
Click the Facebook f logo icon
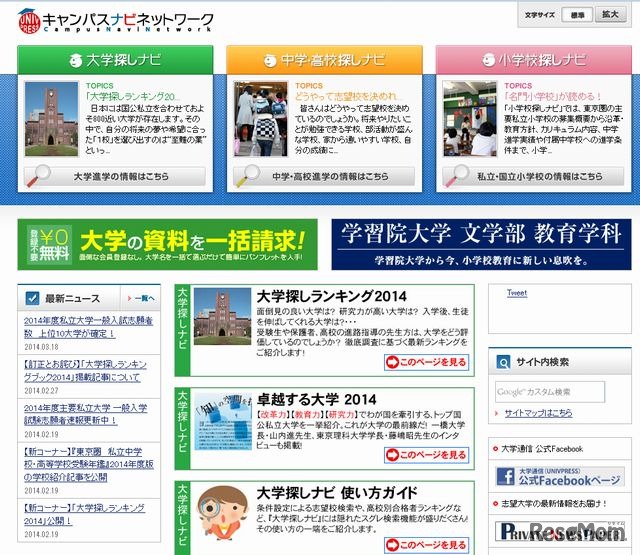coord(506,476)
